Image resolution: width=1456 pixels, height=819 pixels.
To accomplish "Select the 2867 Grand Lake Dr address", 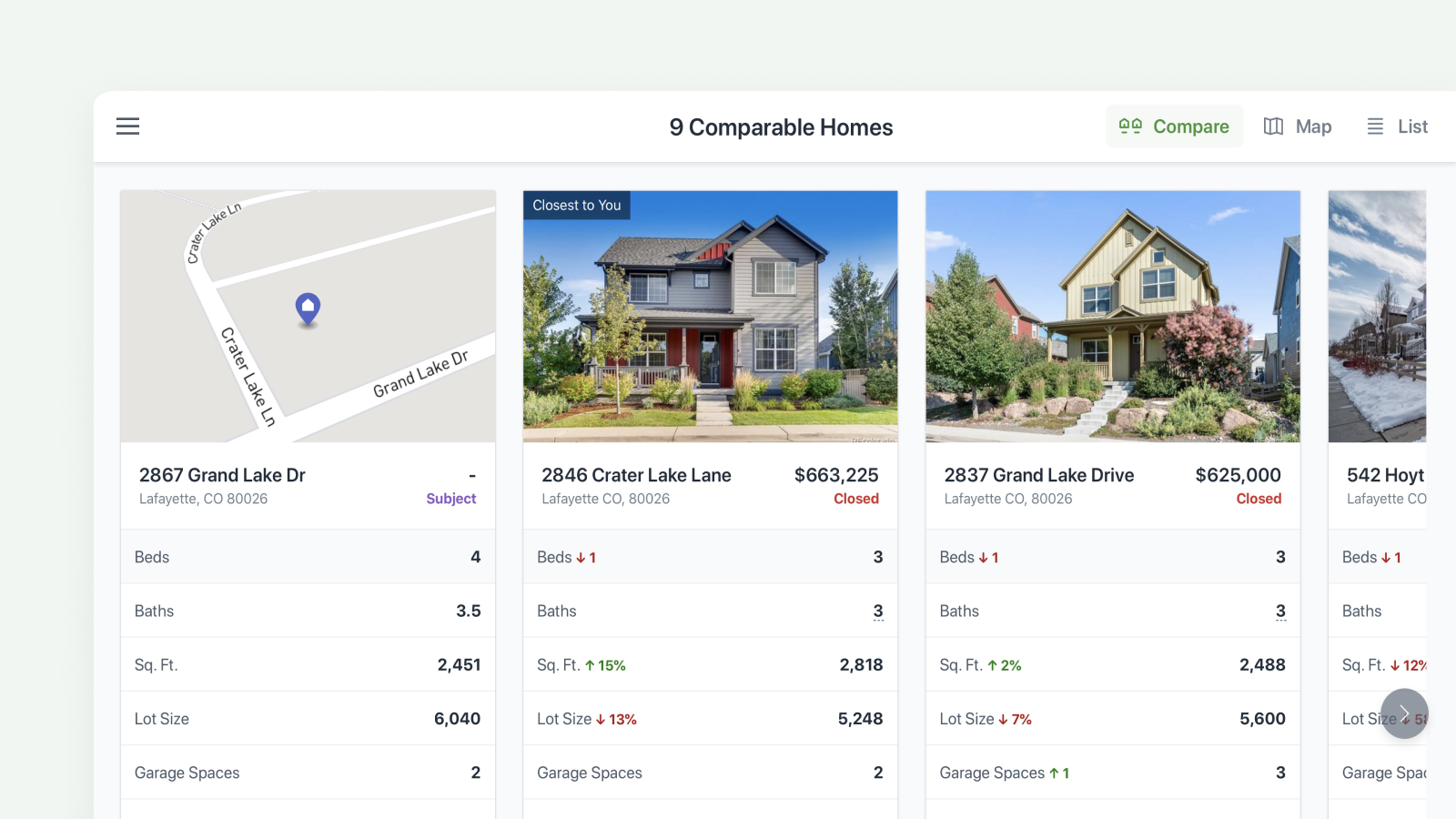I will pyautogui.click(x=222, y=475).
